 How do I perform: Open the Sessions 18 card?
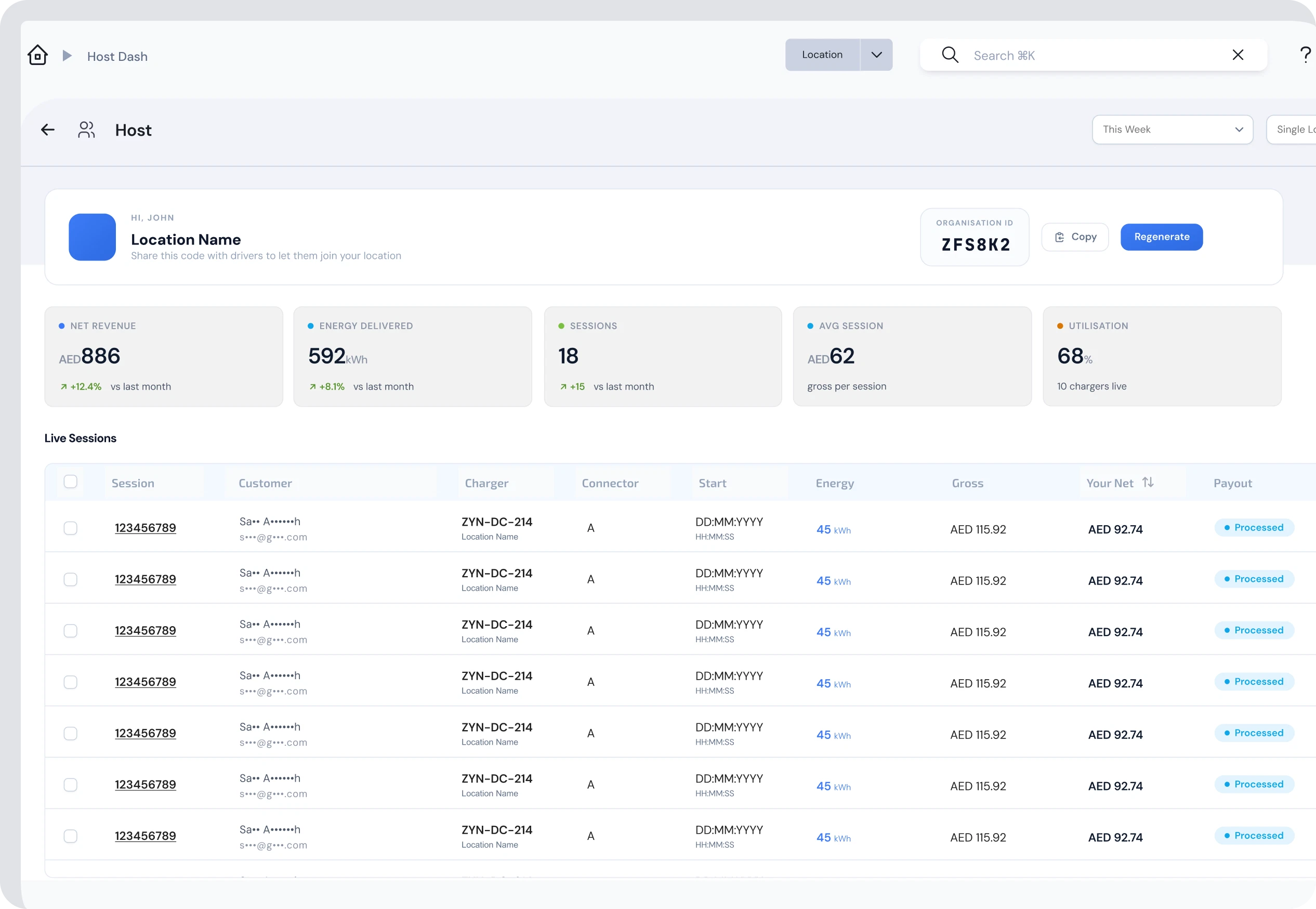[663, 357]
